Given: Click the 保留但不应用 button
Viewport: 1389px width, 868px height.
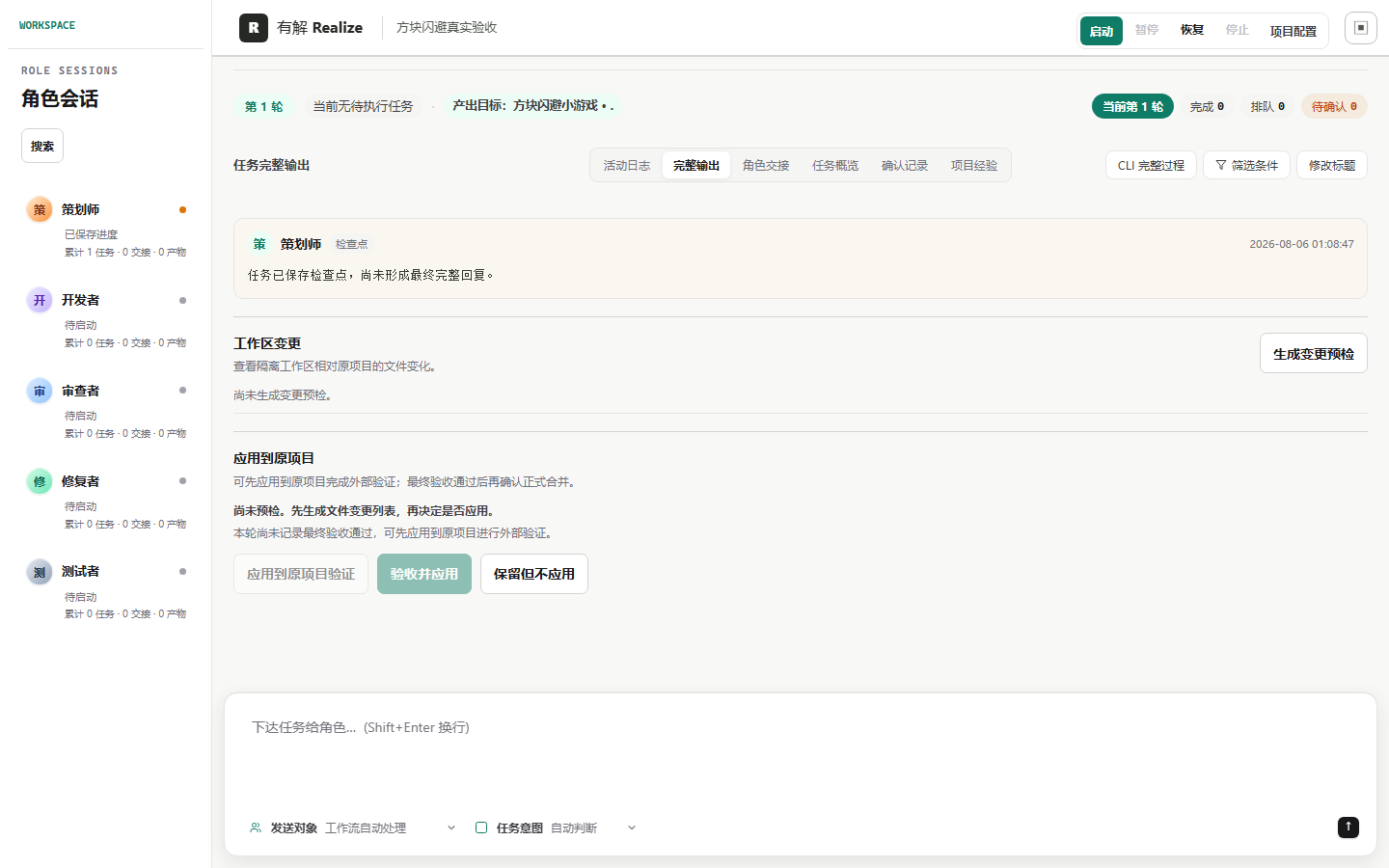Looking at the screenshot, I should [x=534, y=574].
